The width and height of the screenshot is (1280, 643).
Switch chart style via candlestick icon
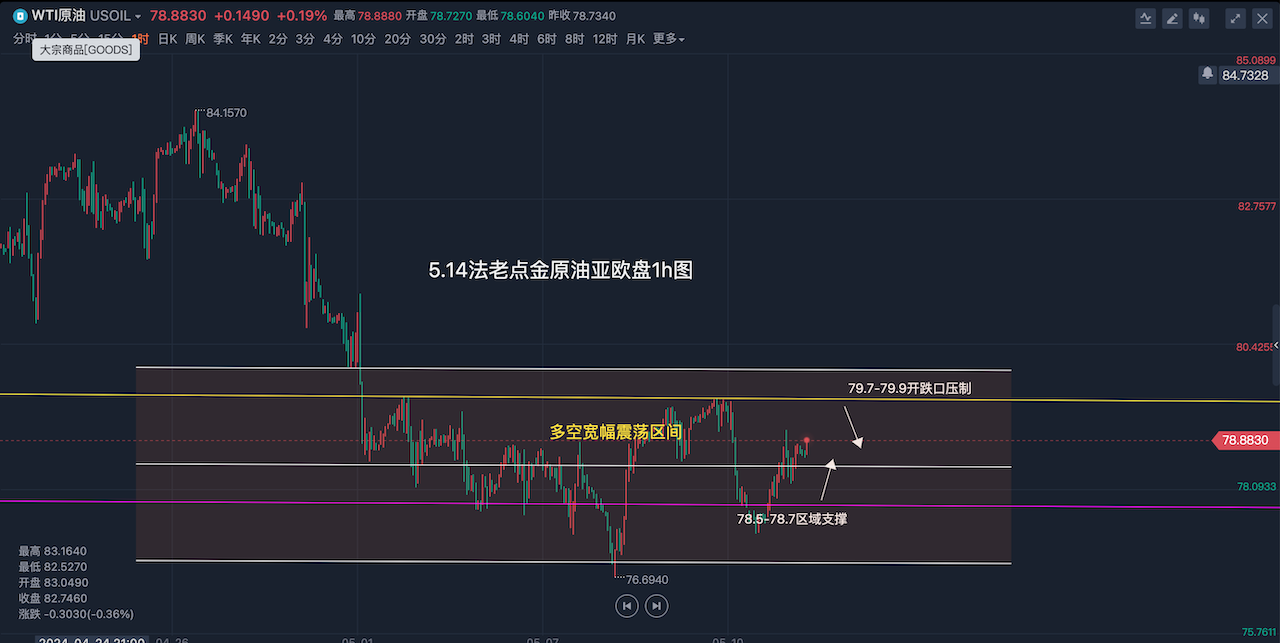pos(1199,18)
